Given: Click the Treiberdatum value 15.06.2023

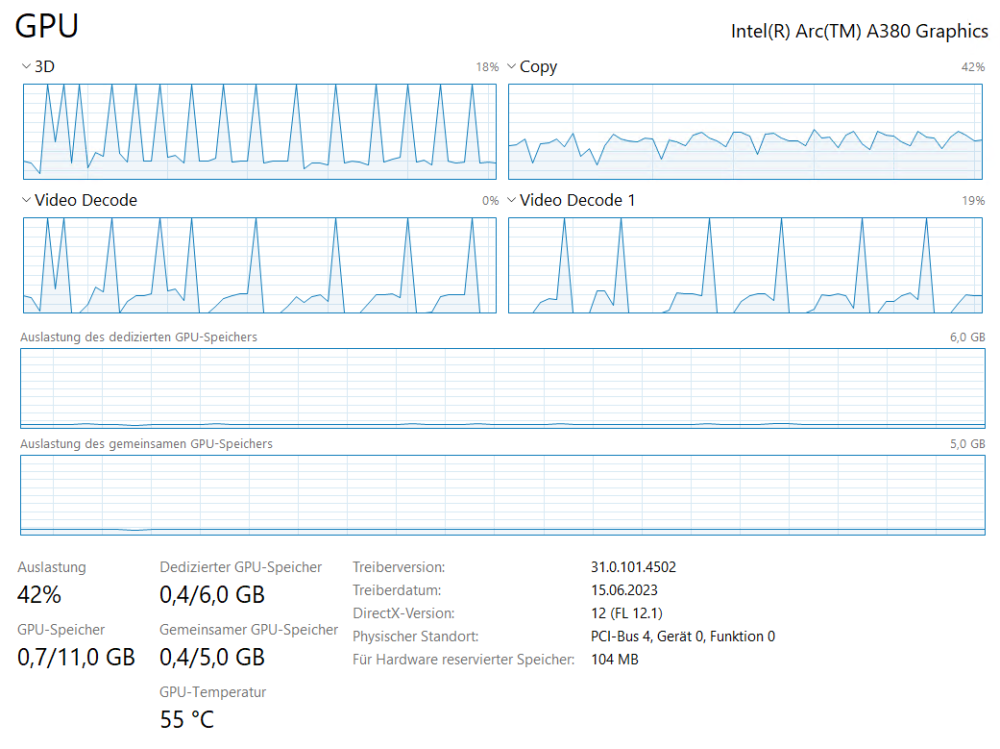Looking at the screenshot, I should pos(624,590).
